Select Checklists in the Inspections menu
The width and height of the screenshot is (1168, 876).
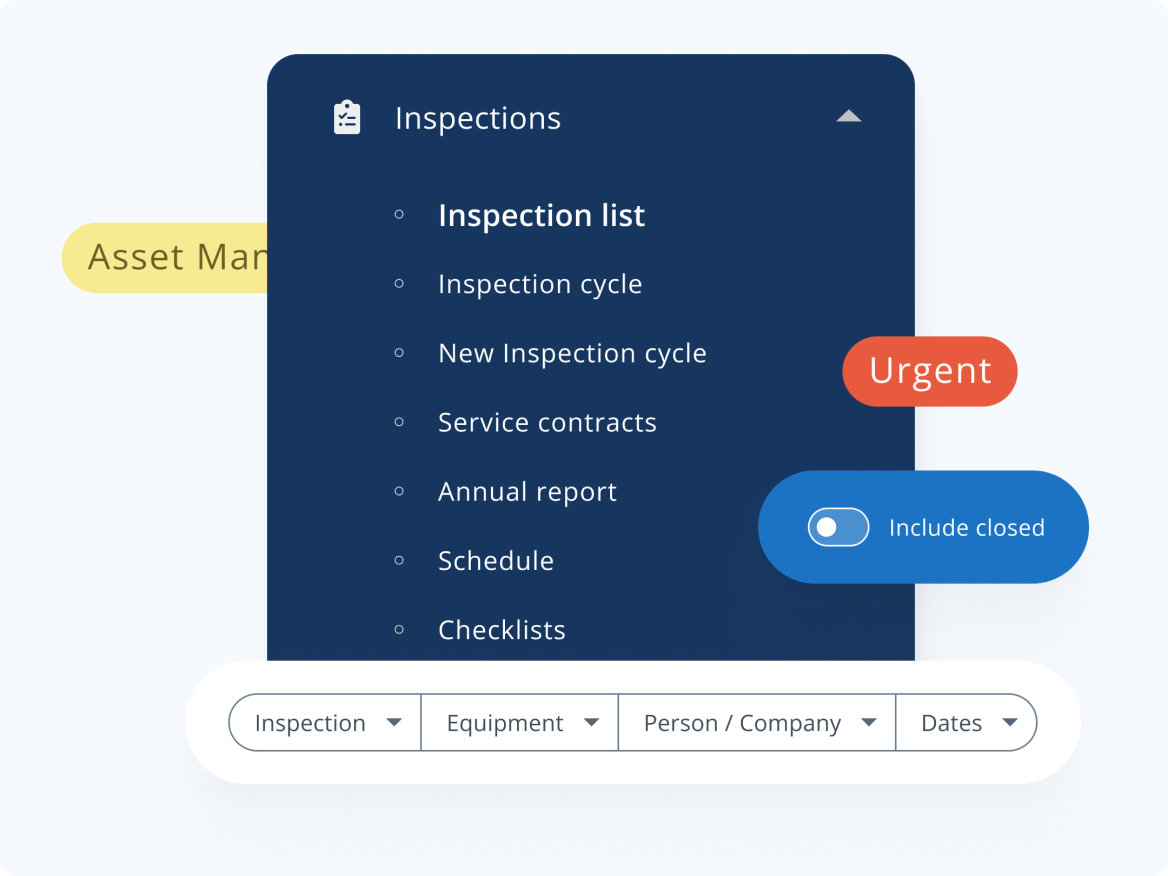502,630
